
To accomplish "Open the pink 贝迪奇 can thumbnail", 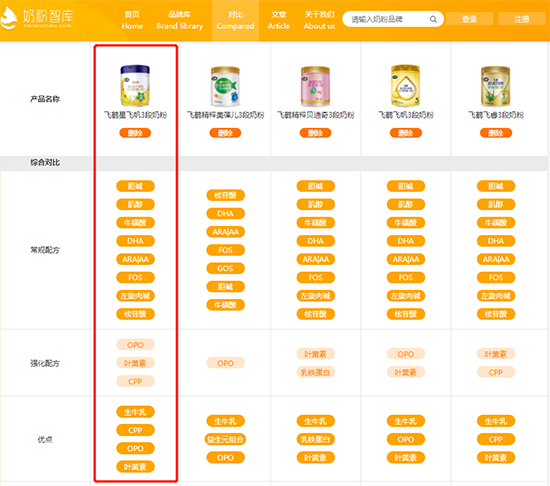I will 315,86.
